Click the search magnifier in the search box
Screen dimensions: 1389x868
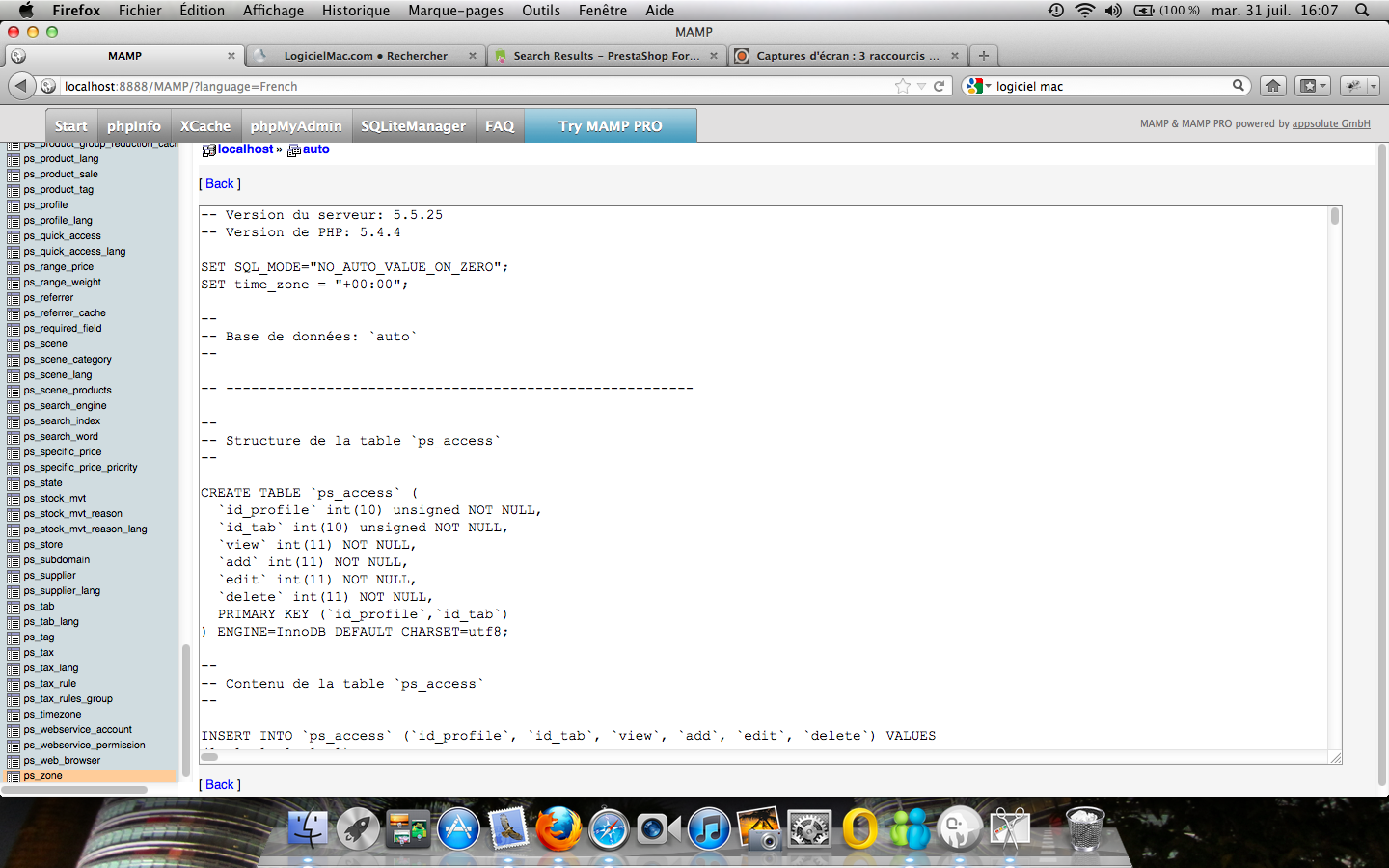tap(1239, 86)
